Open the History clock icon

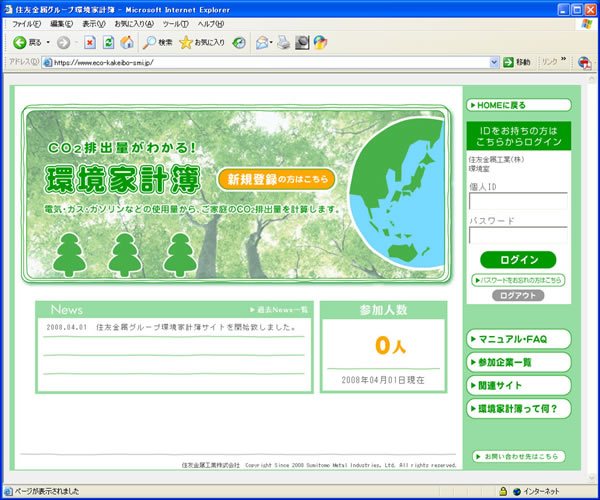coord(239,42)
